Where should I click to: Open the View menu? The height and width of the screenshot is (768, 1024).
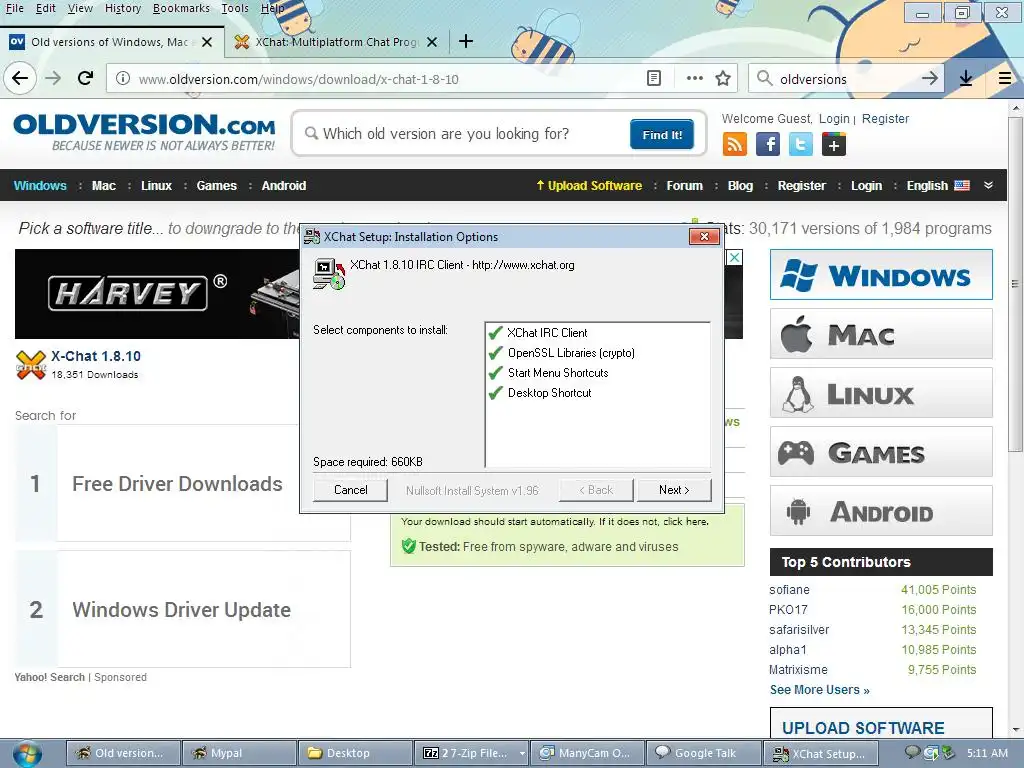point(80,8)
